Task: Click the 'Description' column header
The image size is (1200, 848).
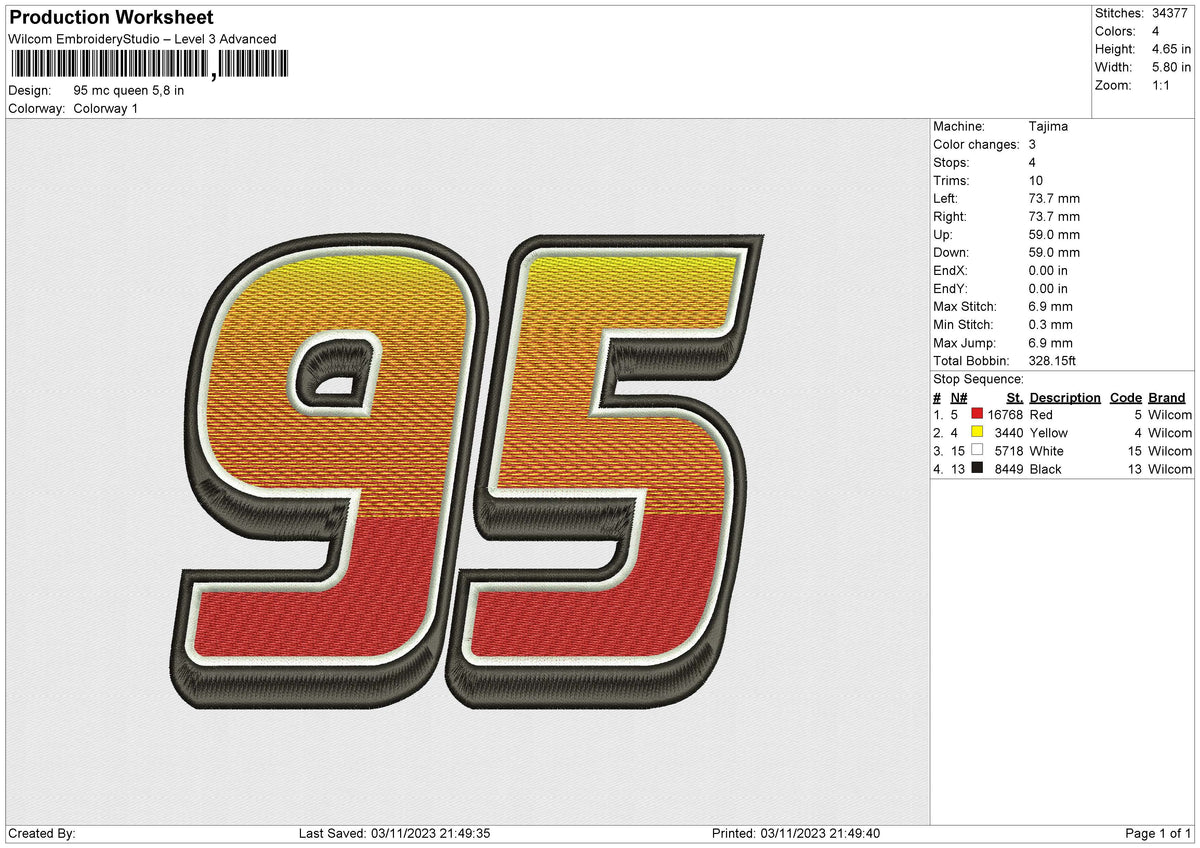Action: [1065, 397]
